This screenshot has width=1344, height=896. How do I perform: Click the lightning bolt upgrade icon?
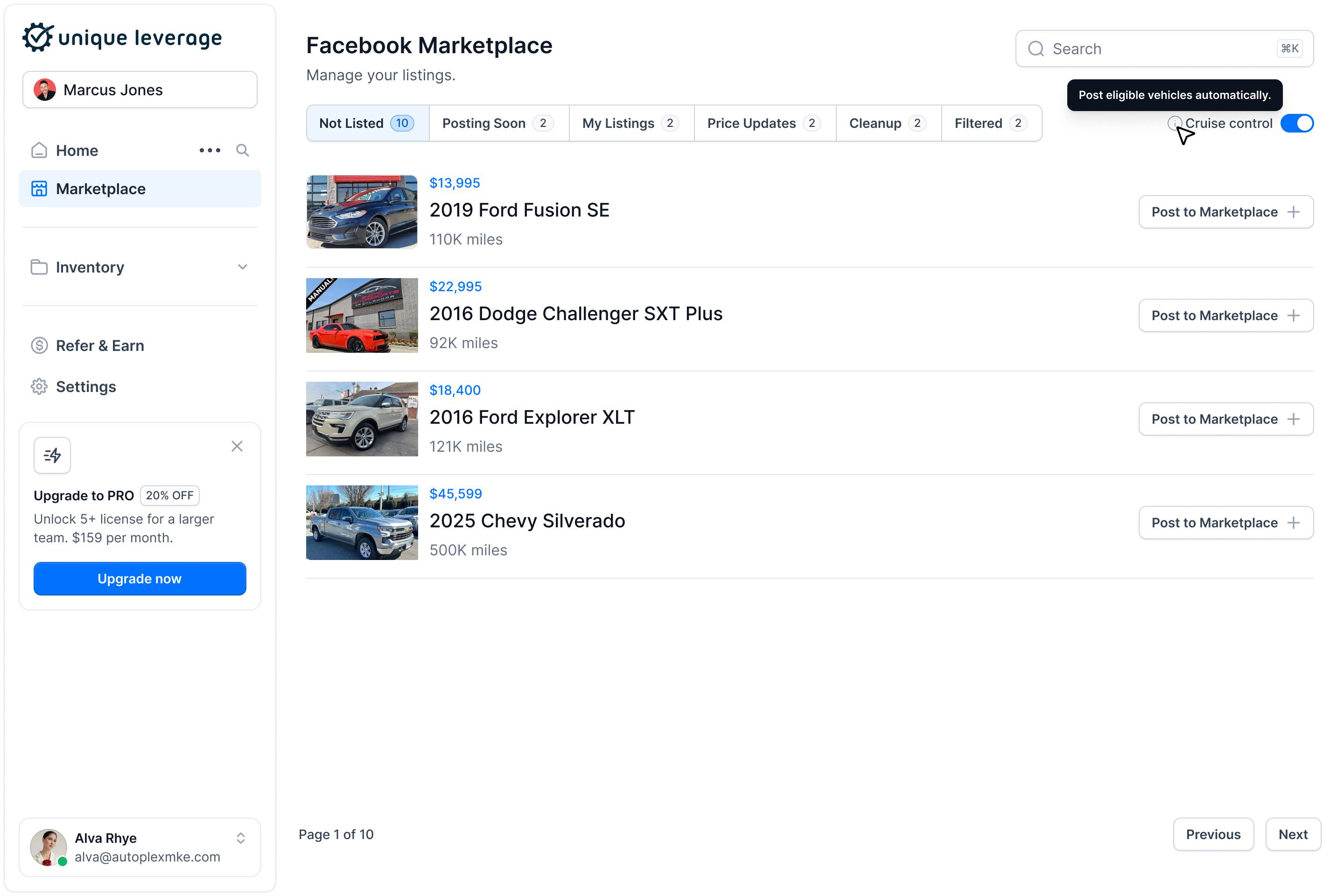click(52, 455)
